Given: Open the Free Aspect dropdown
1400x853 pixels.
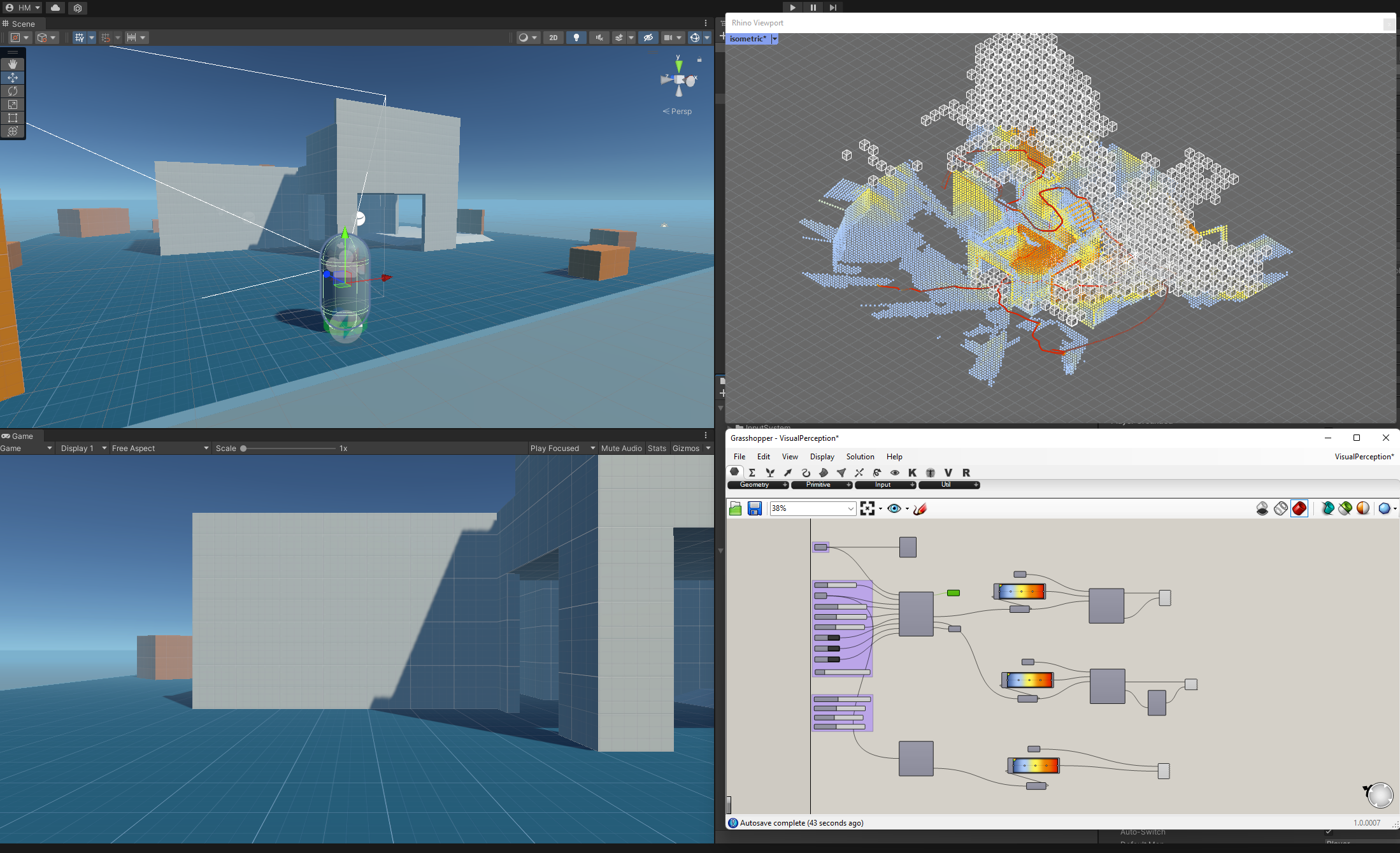Looking at the screenshot, I should 159,448.
